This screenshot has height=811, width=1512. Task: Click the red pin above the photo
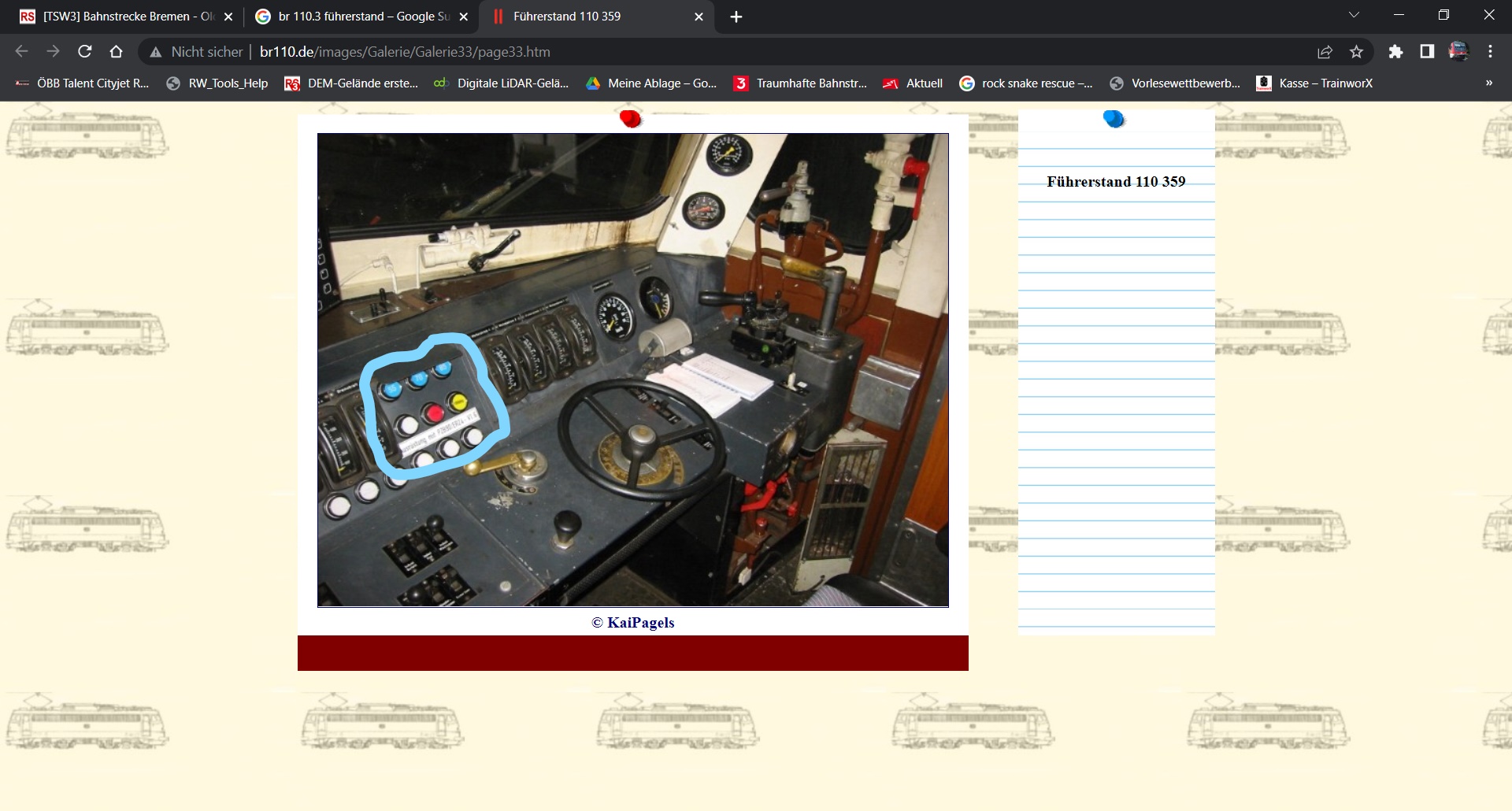pos(630,119)
